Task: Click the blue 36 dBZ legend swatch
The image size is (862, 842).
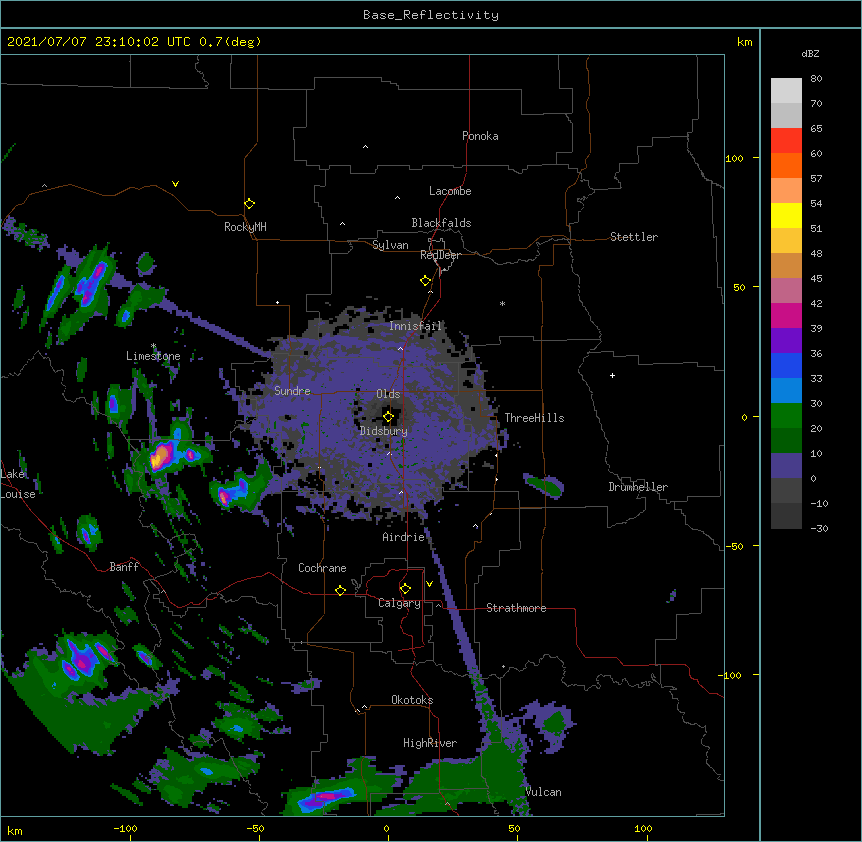Action: 786,365
